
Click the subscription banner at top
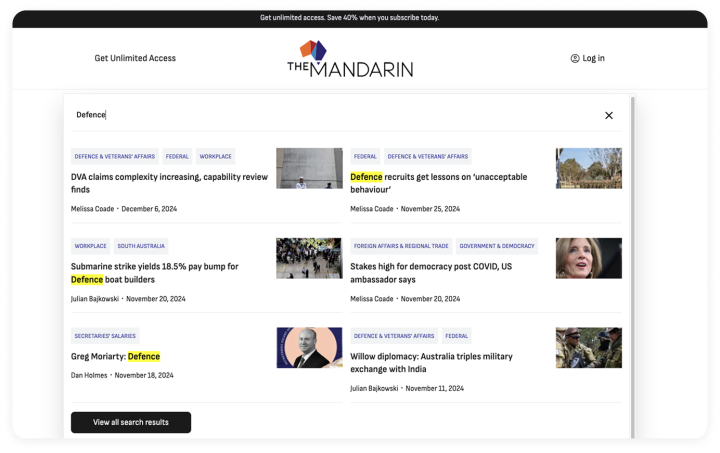tap(349, 17)
